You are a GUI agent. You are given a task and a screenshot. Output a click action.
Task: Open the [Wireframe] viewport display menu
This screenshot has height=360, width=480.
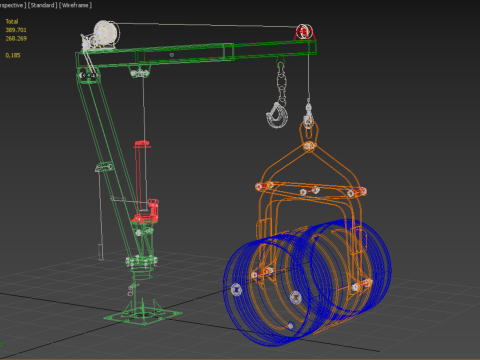75,5
